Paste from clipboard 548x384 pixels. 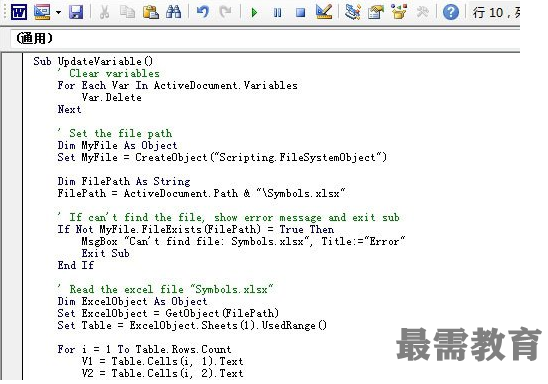pos(151,12)
